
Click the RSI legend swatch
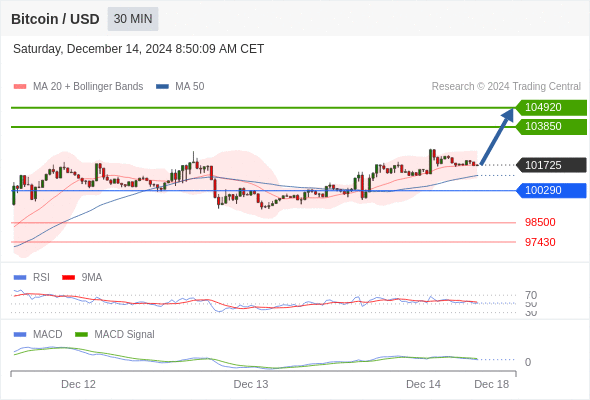click(20, 278)
